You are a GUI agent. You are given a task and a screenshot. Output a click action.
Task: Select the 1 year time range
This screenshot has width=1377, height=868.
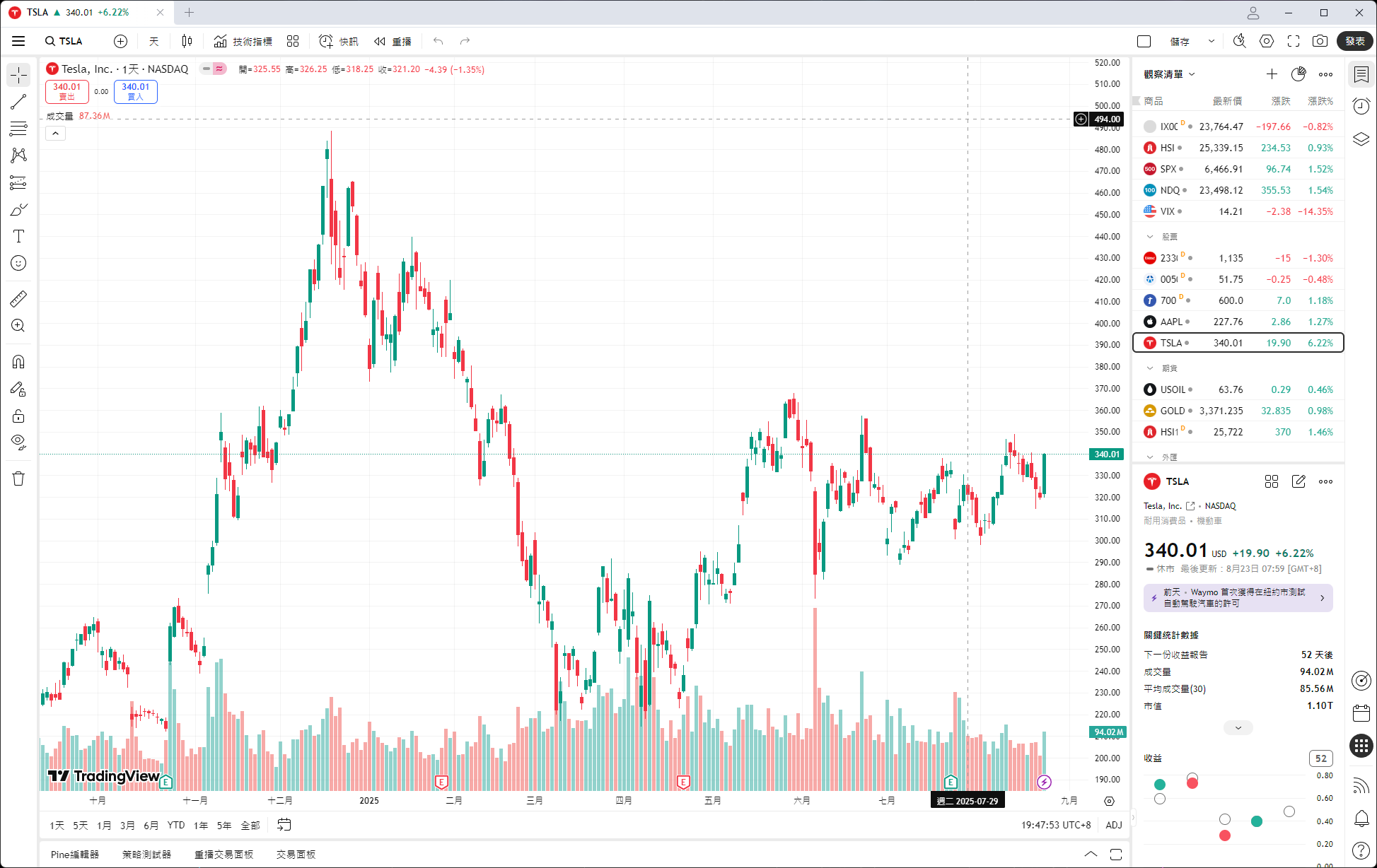click(201, 825)
